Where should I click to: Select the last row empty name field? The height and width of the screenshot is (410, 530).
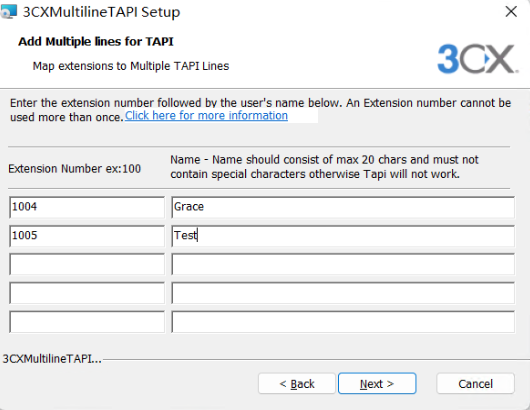click(x=343, y=322)
